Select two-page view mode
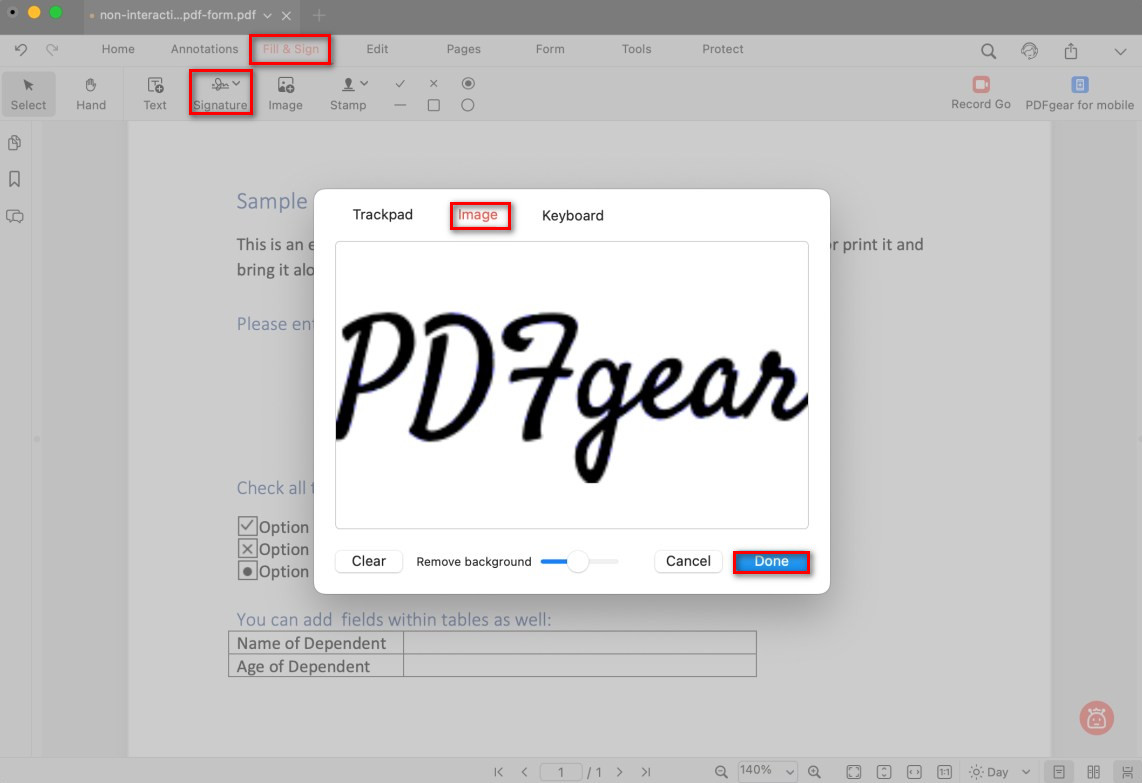 click(1093, 772)
